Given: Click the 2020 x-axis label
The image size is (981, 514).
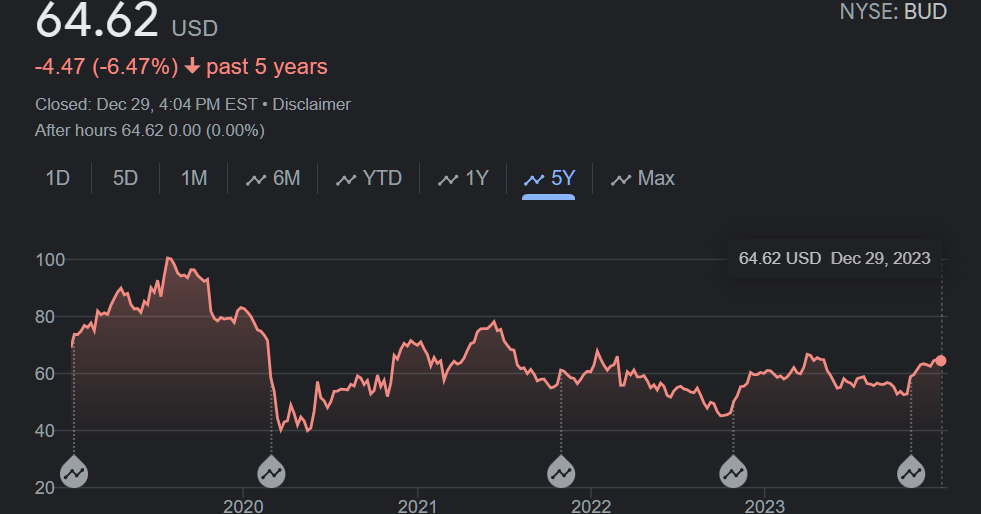Looking at the screenshot, I should [243, 505].
